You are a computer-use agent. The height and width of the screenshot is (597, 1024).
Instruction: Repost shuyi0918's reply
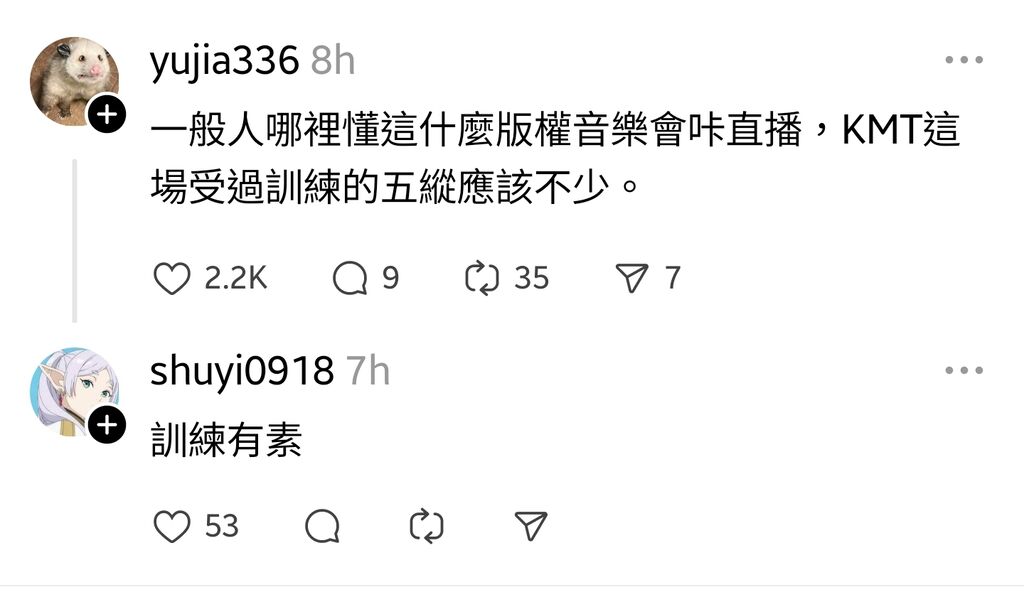426,526
